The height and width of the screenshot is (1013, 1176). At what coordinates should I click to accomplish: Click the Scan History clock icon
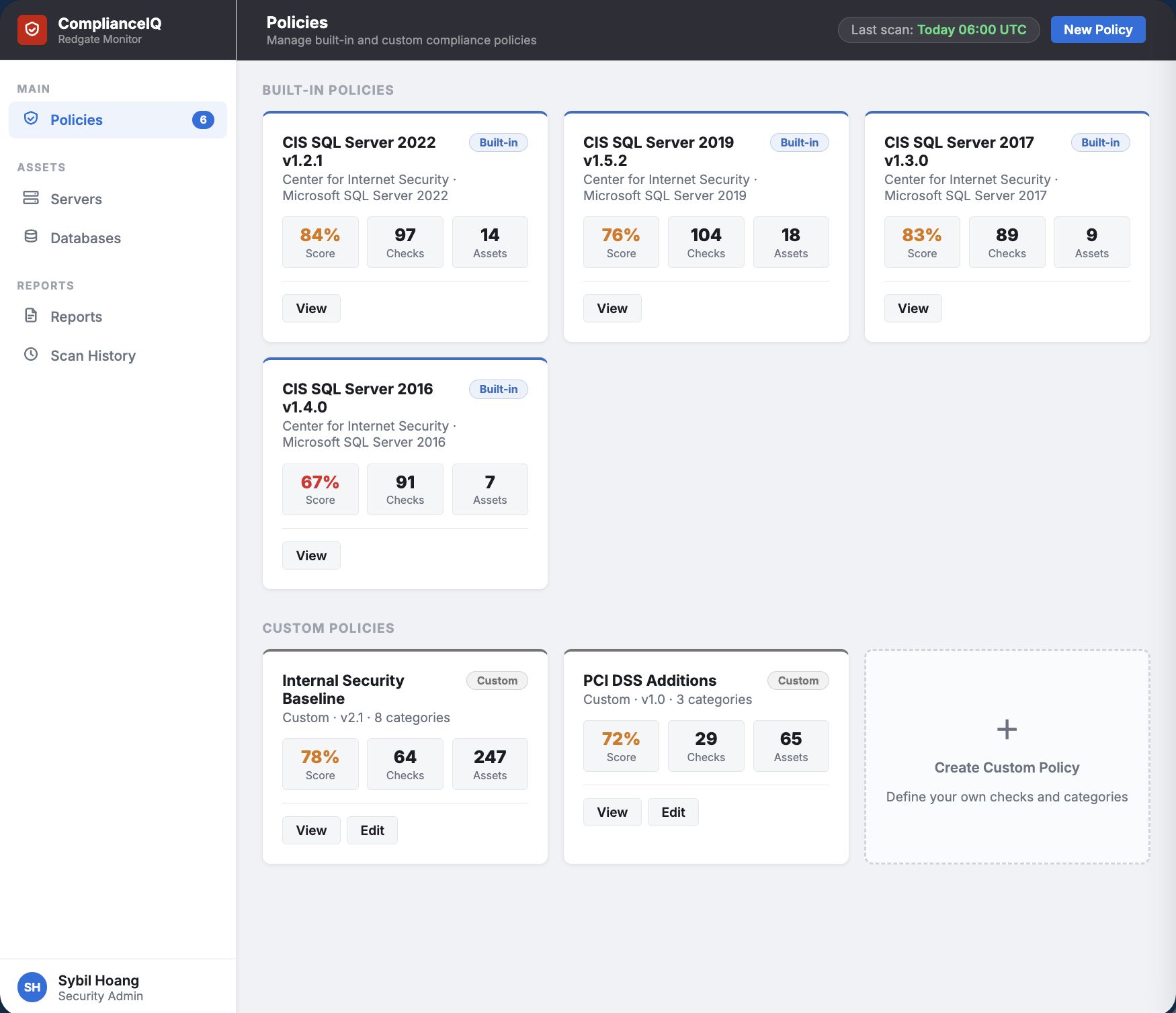[x=32, y=354]
